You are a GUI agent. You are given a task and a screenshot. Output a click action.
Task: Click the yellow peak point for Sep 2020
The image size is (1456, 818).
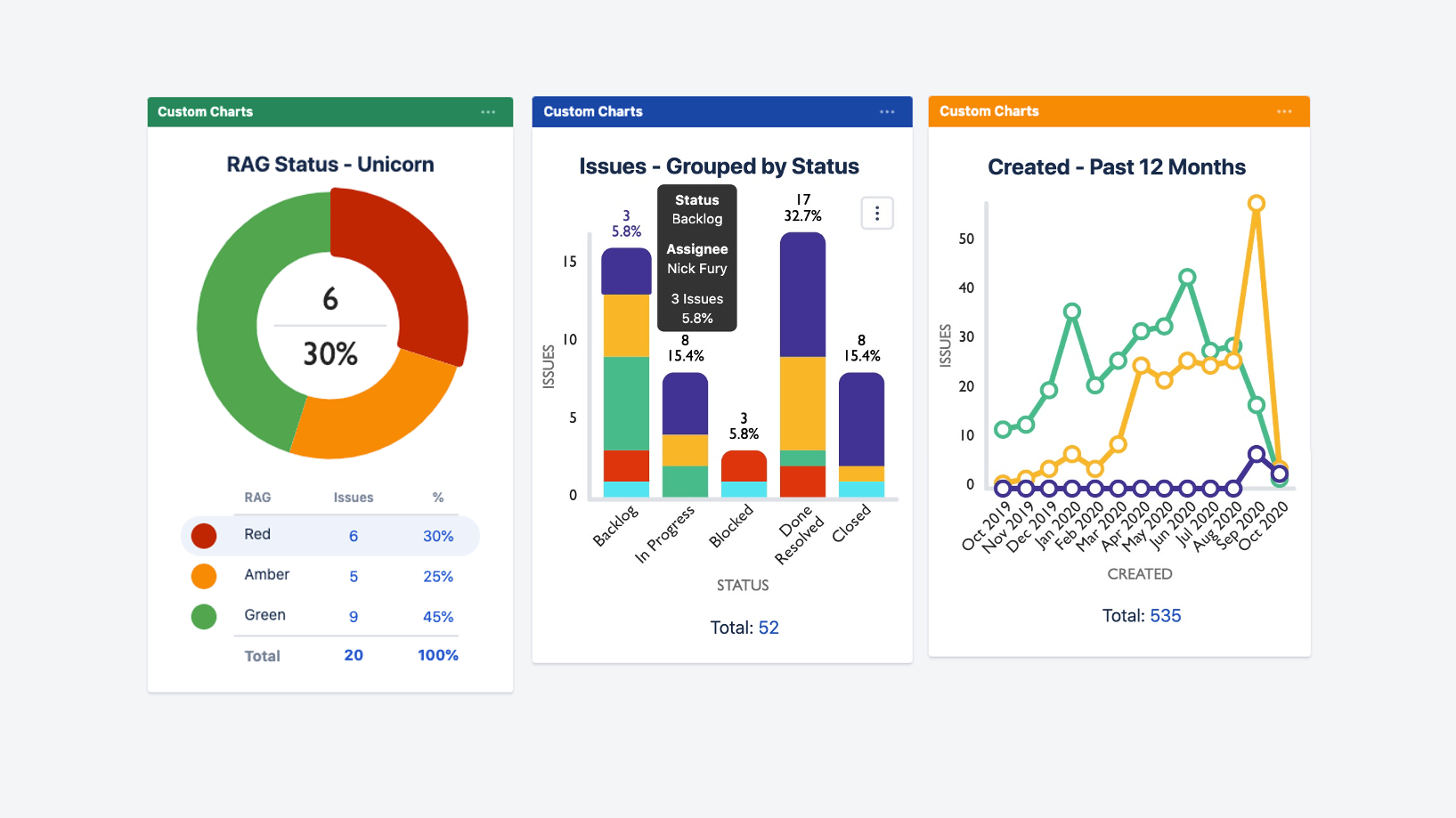pos(1257,203)
